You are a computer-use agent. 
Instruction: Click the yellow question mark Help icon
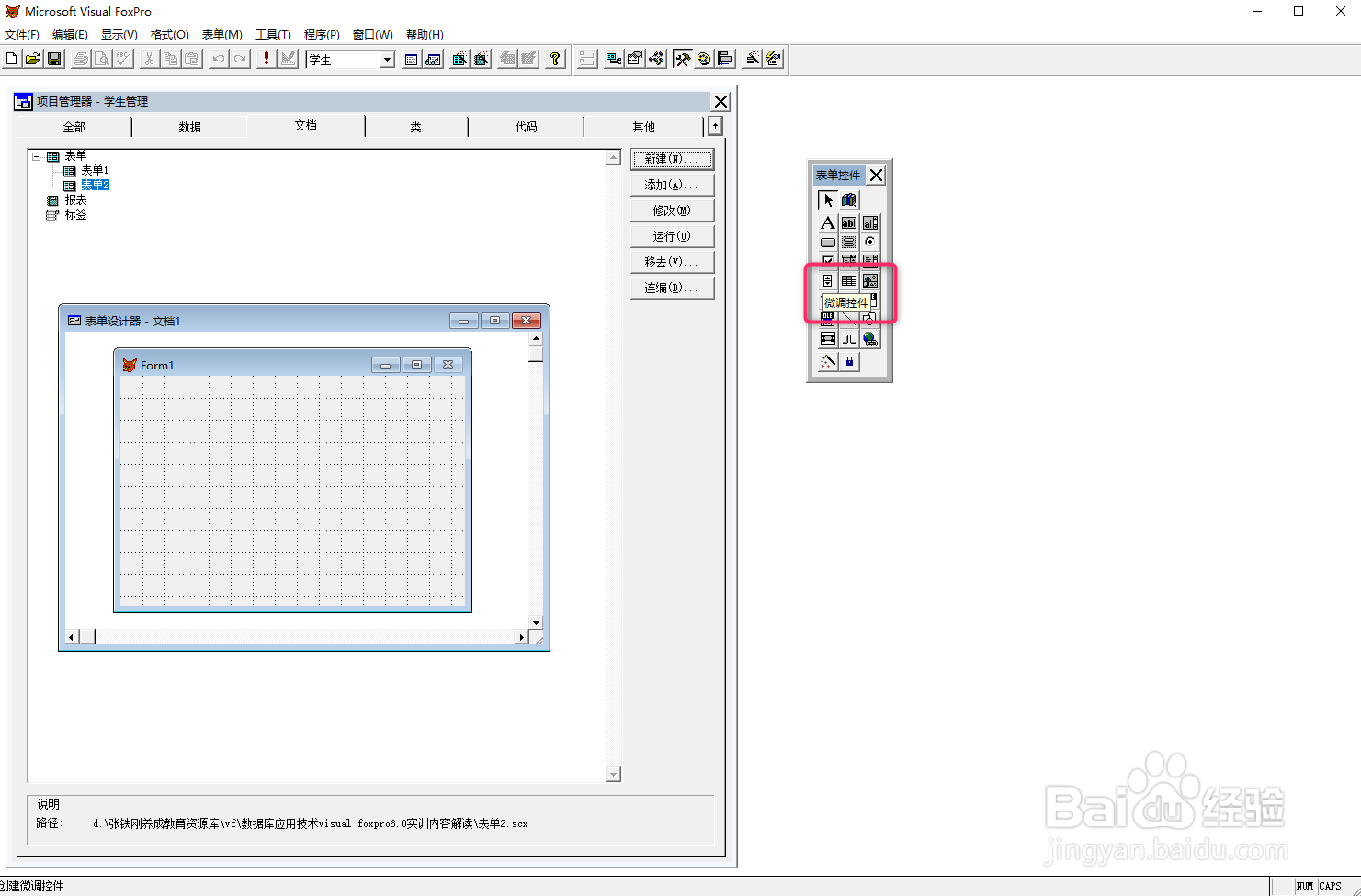tap(555, 59)
